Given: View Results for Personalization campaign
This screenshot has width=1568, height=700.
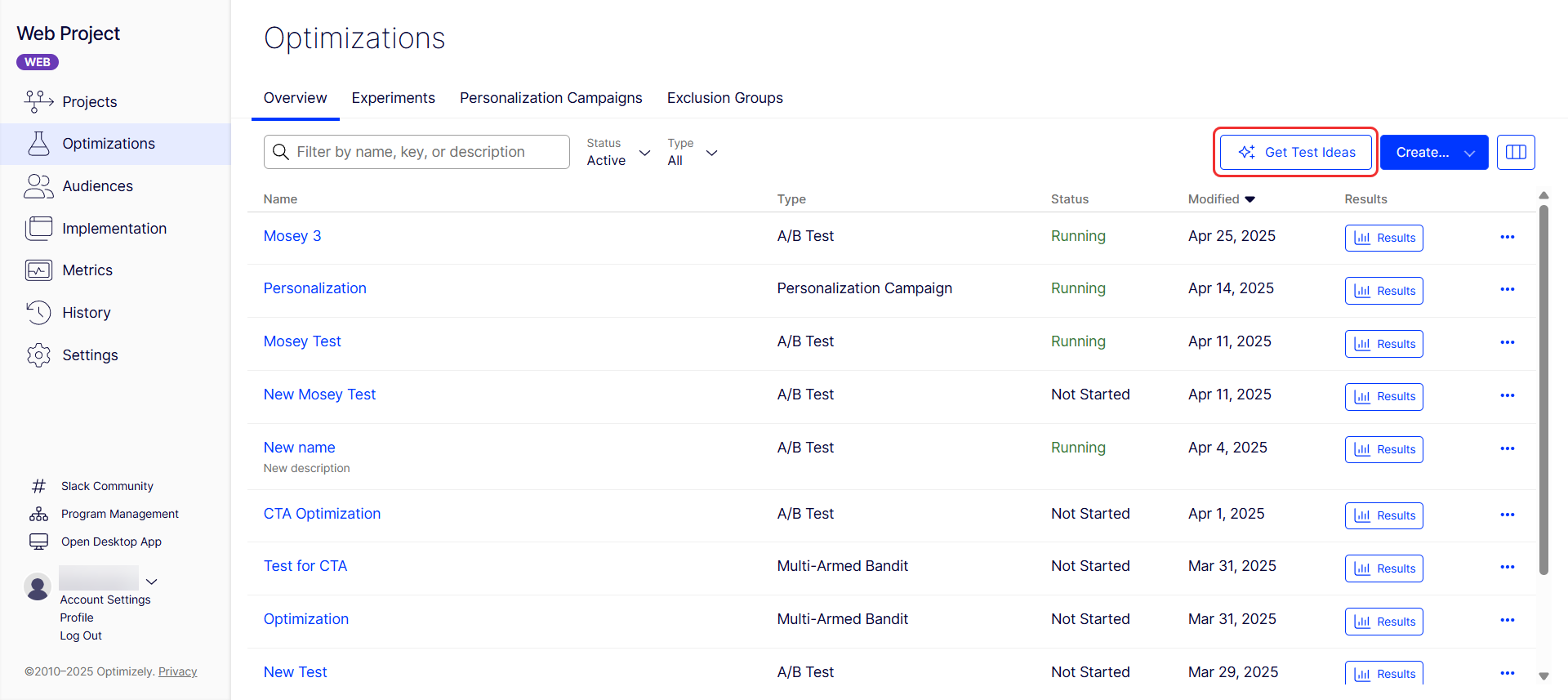Looking at the screenshot, I should [x=1383, y=291].
